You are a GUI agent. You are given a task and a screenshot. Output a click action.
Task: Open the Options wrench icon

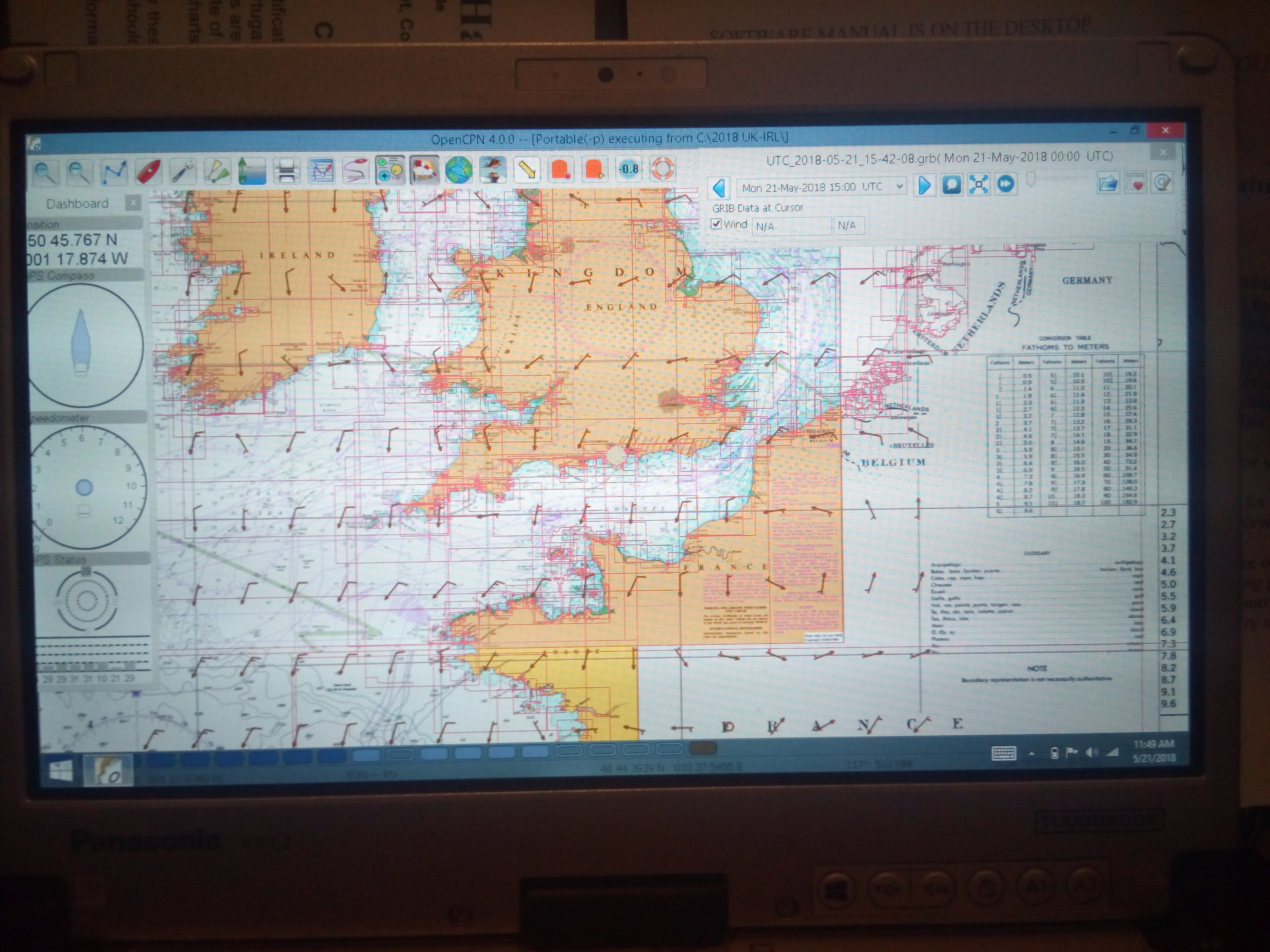tap(183, 171)
